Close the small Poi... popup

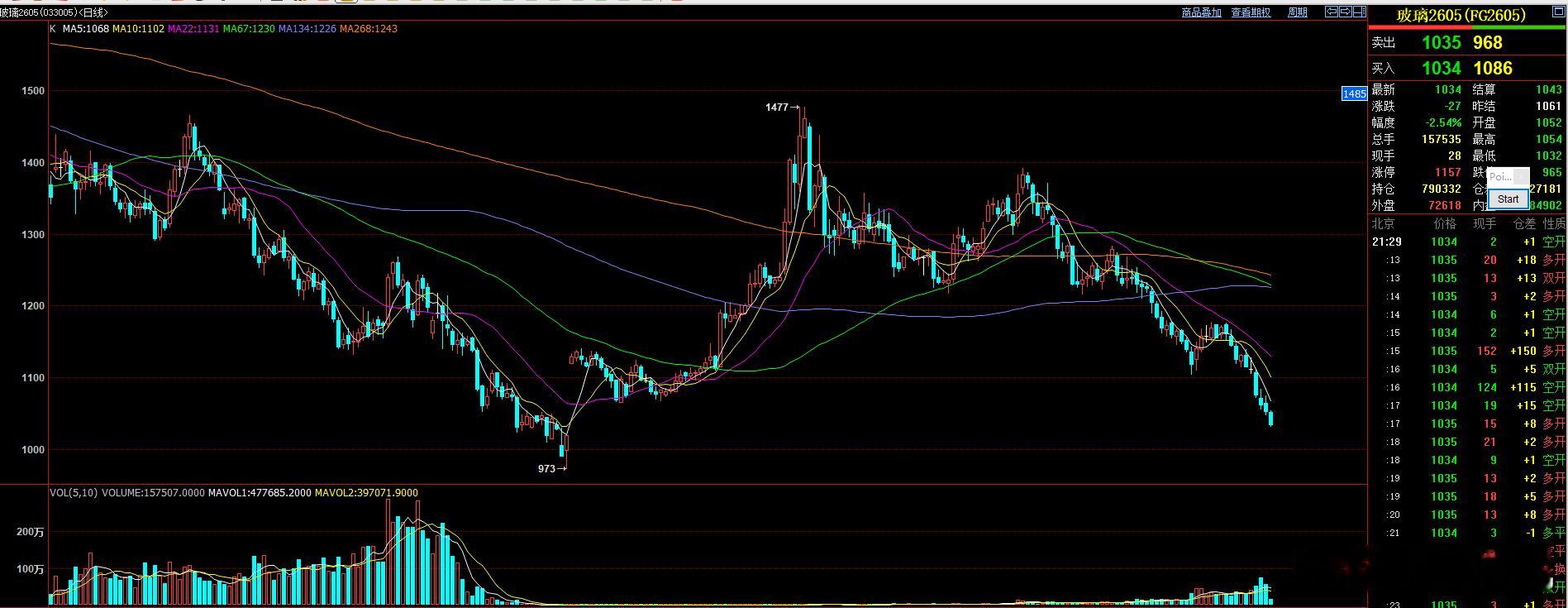(x=1521, y=176)
